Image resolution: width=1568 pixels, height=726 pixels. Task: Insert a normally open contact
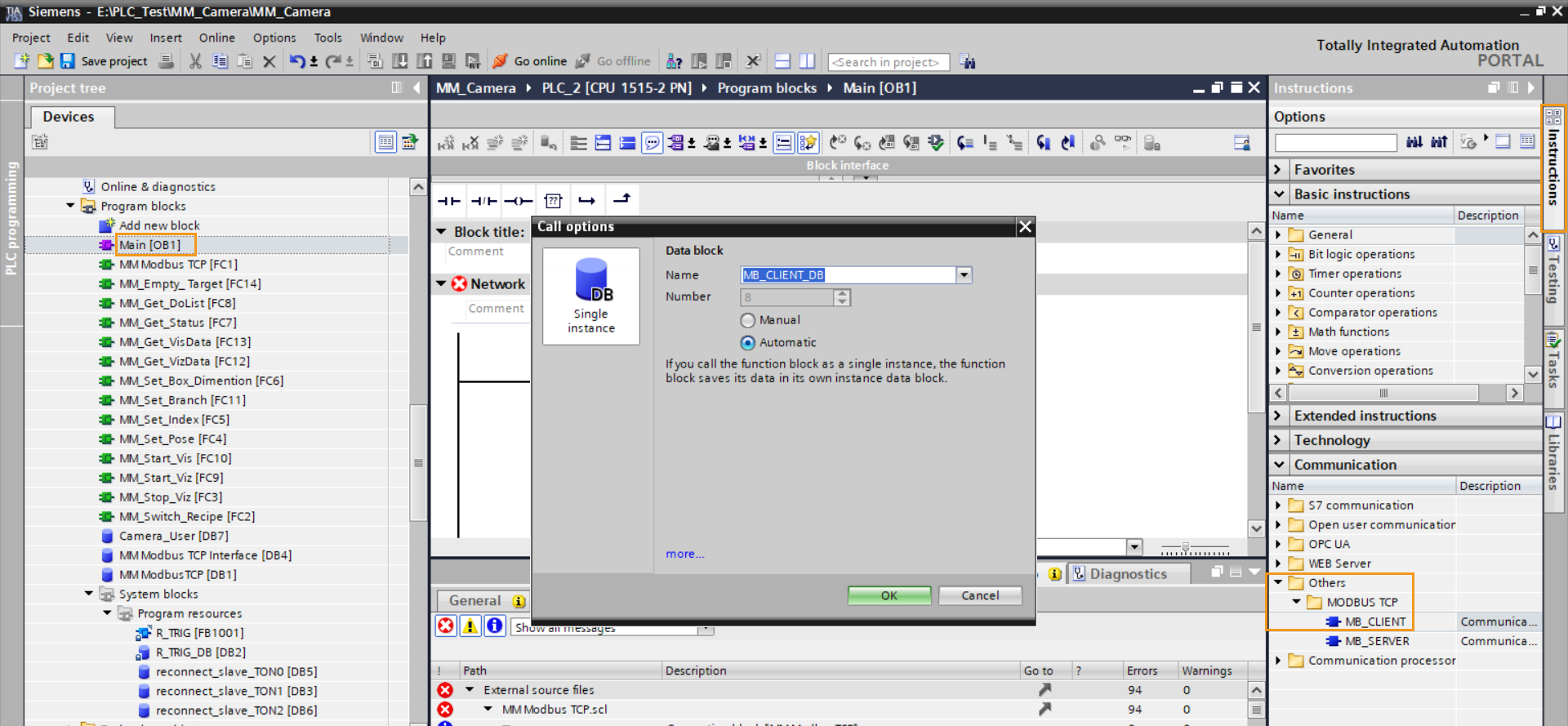point(448,201)
